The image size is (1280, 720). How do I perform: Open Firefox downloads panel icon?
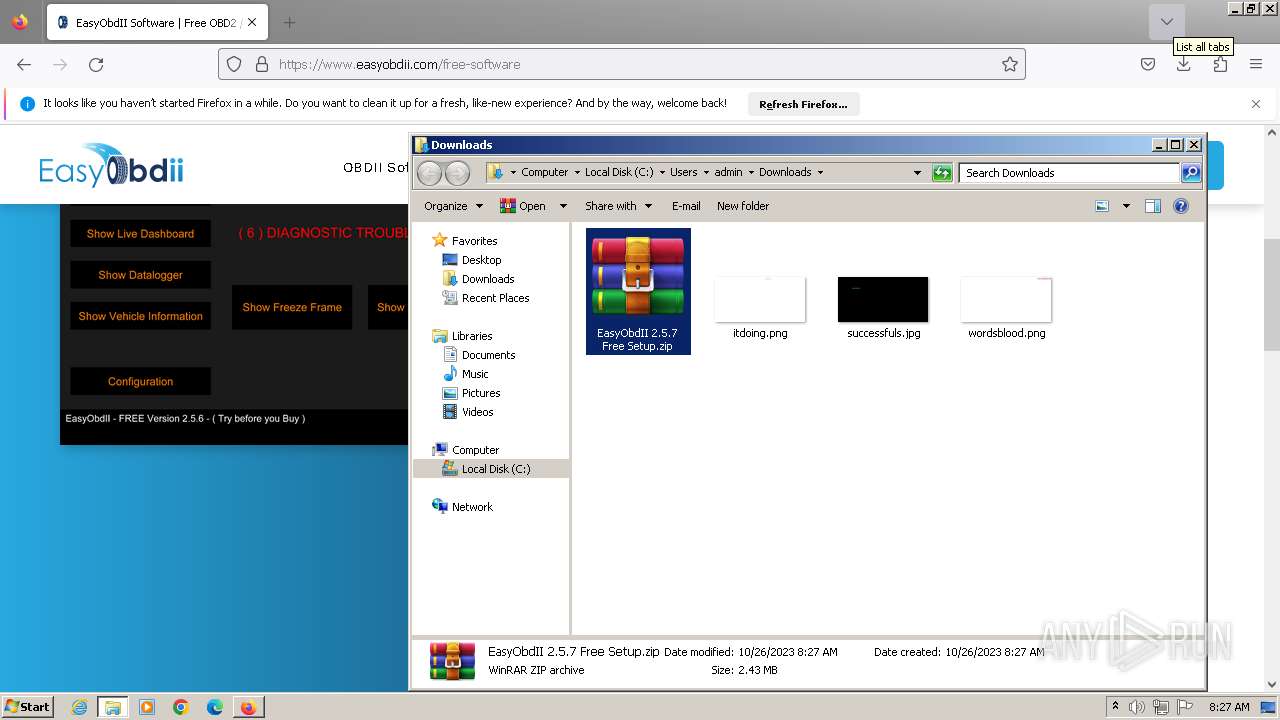coord(1183,64)
